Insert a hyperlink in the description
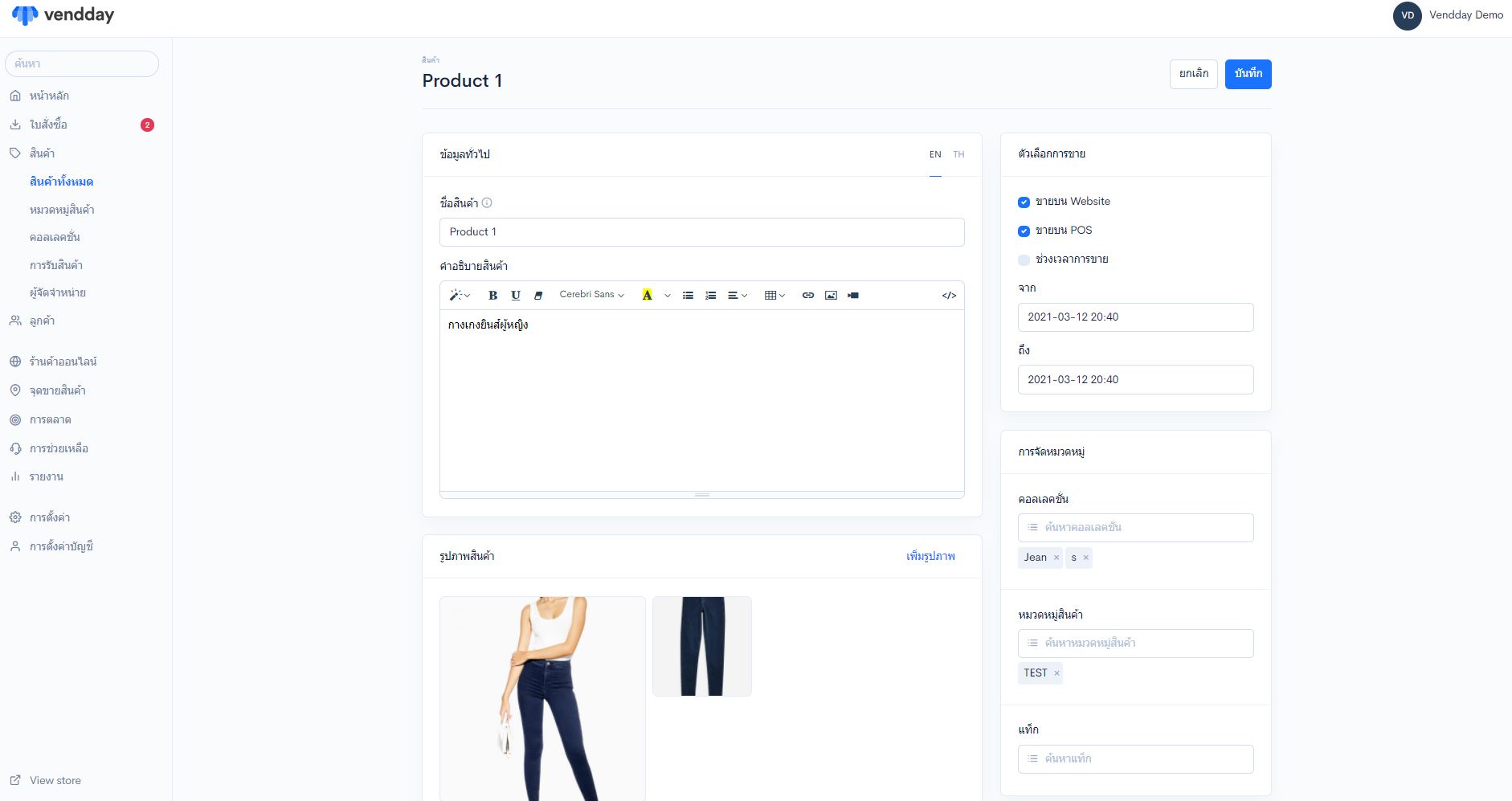Screen dimensions: 1512x801 (808, 296)
